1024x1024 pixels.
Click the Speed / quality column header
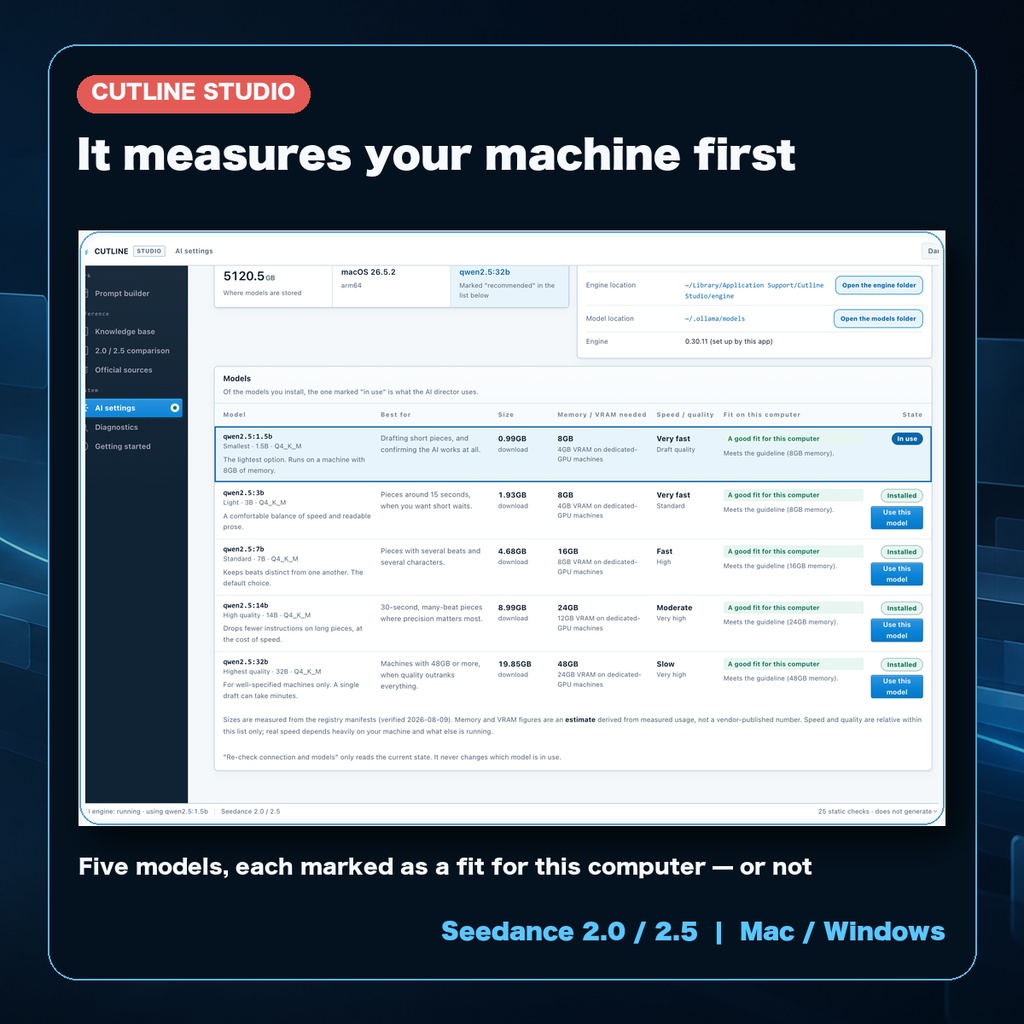point(685,415)
